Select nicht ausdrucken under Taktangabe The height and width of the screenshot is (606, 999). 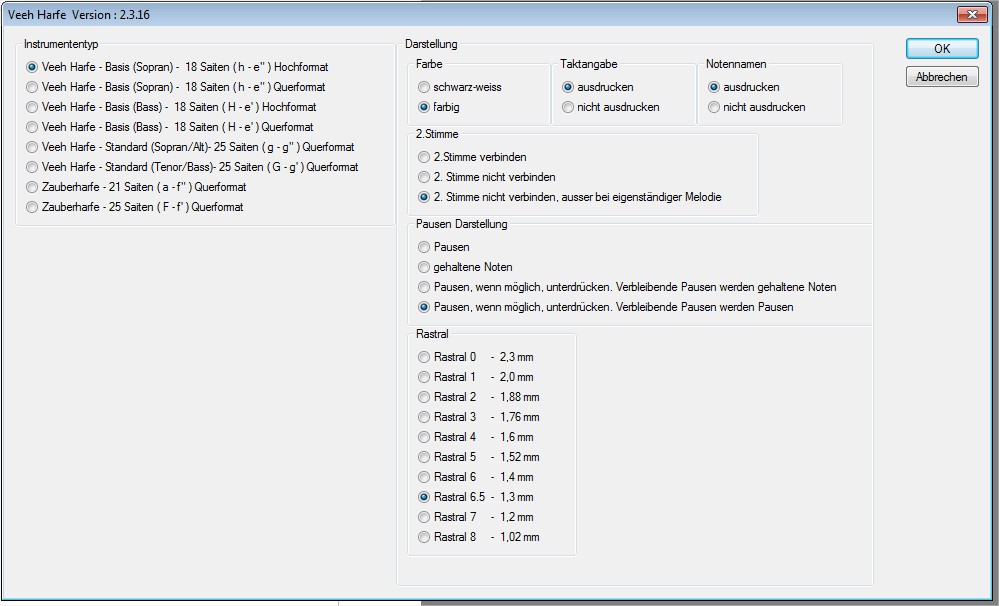pyautogui.click(x=569, y=107)
